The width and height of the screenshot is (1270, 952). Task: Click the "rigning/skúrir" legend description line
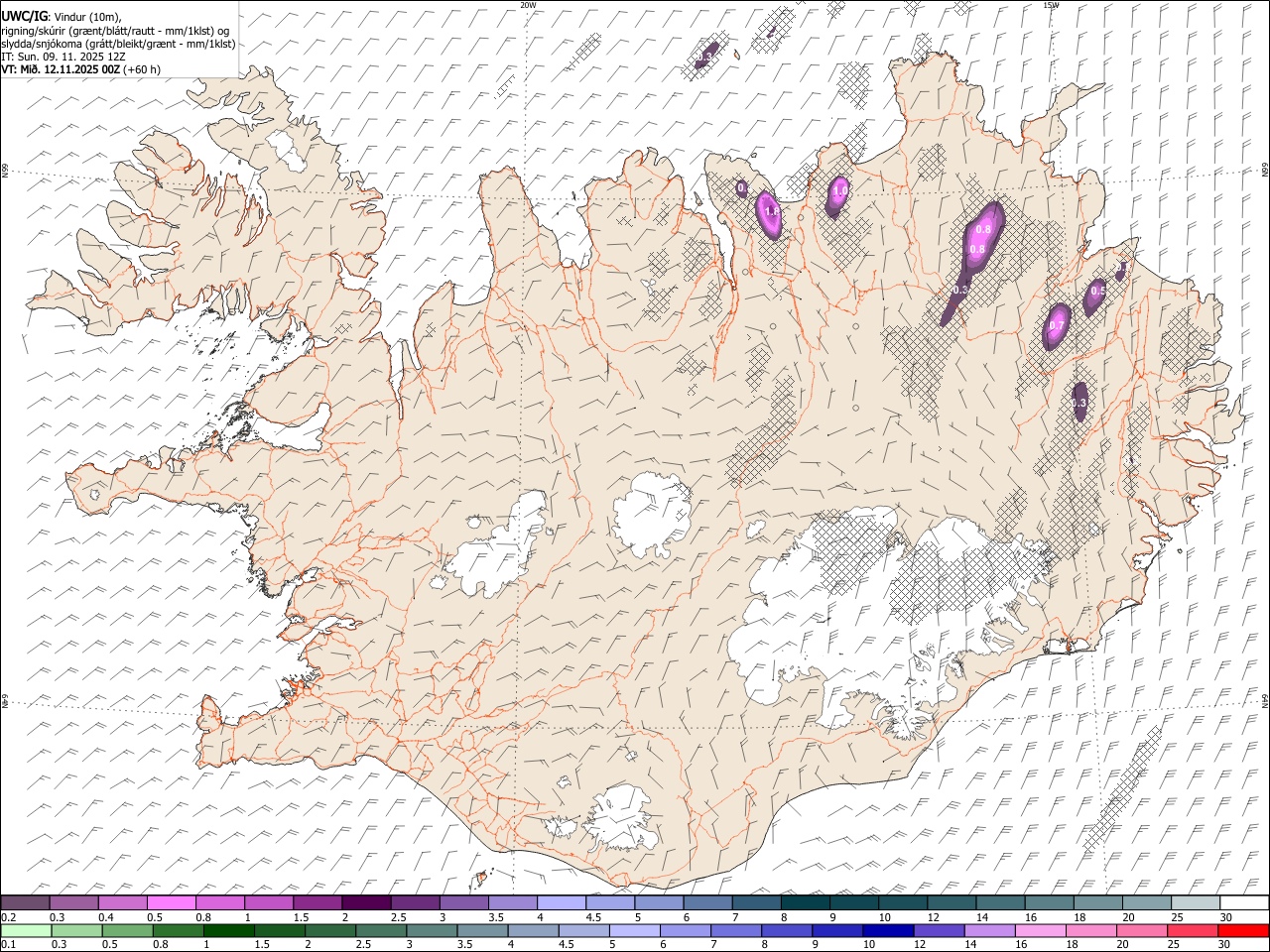tap(116, 31)
